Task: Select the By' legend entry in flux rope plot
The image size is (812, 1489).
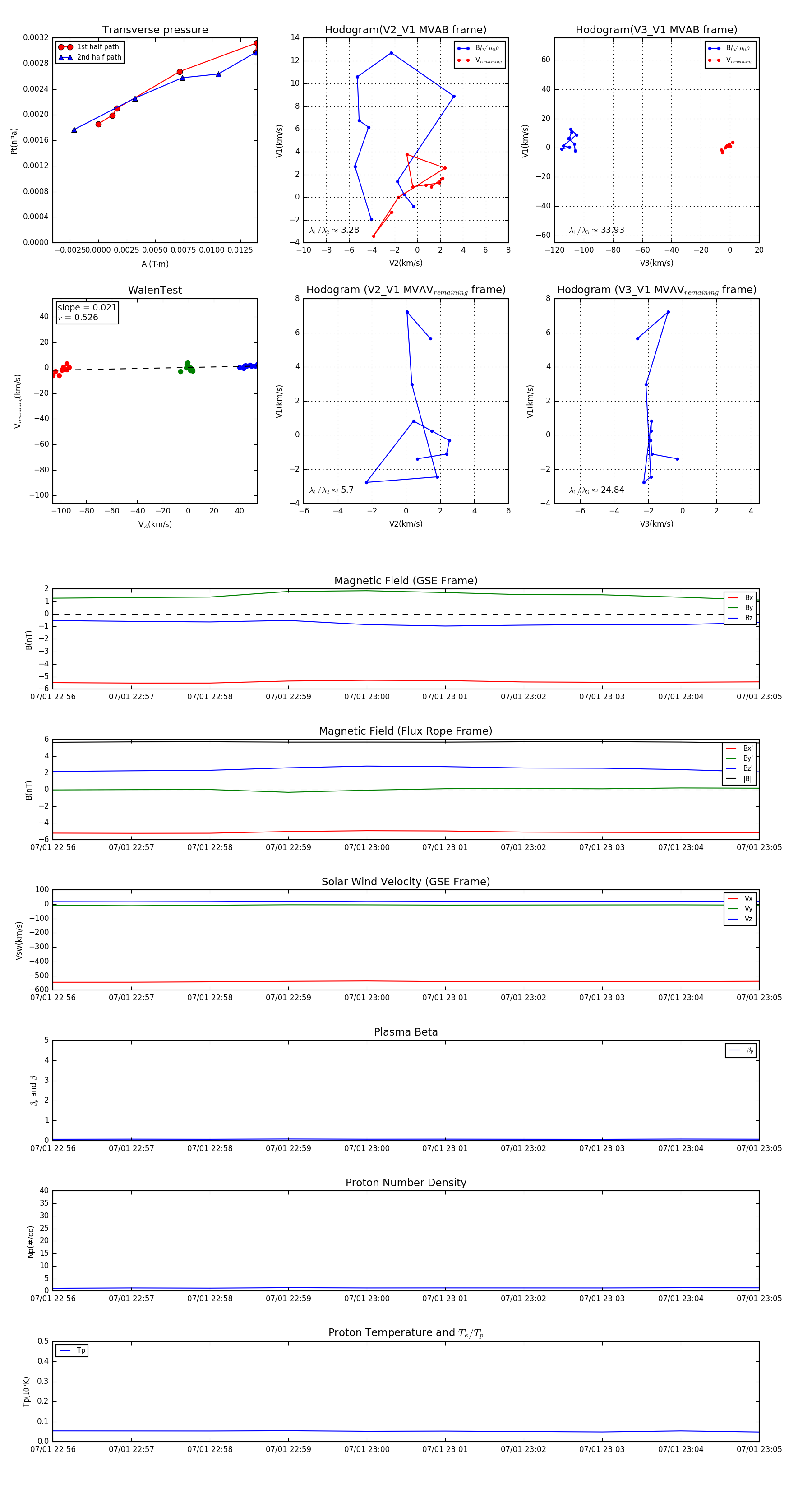Action: click(739, 758)
